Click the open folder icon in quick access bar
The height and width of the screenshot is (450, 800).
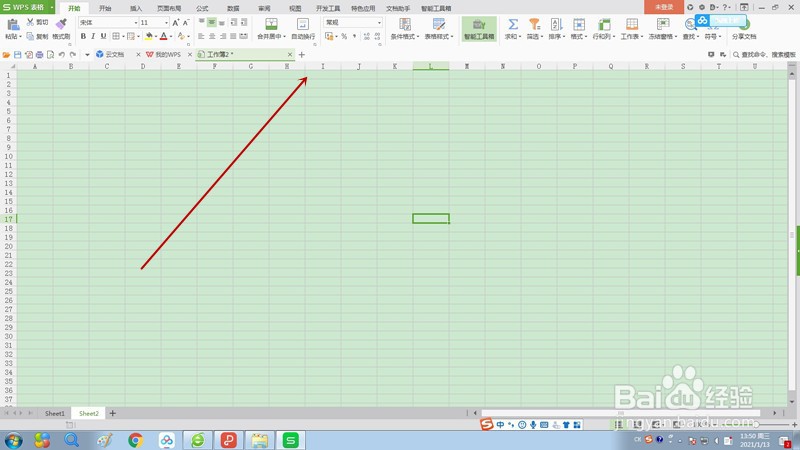6,55
